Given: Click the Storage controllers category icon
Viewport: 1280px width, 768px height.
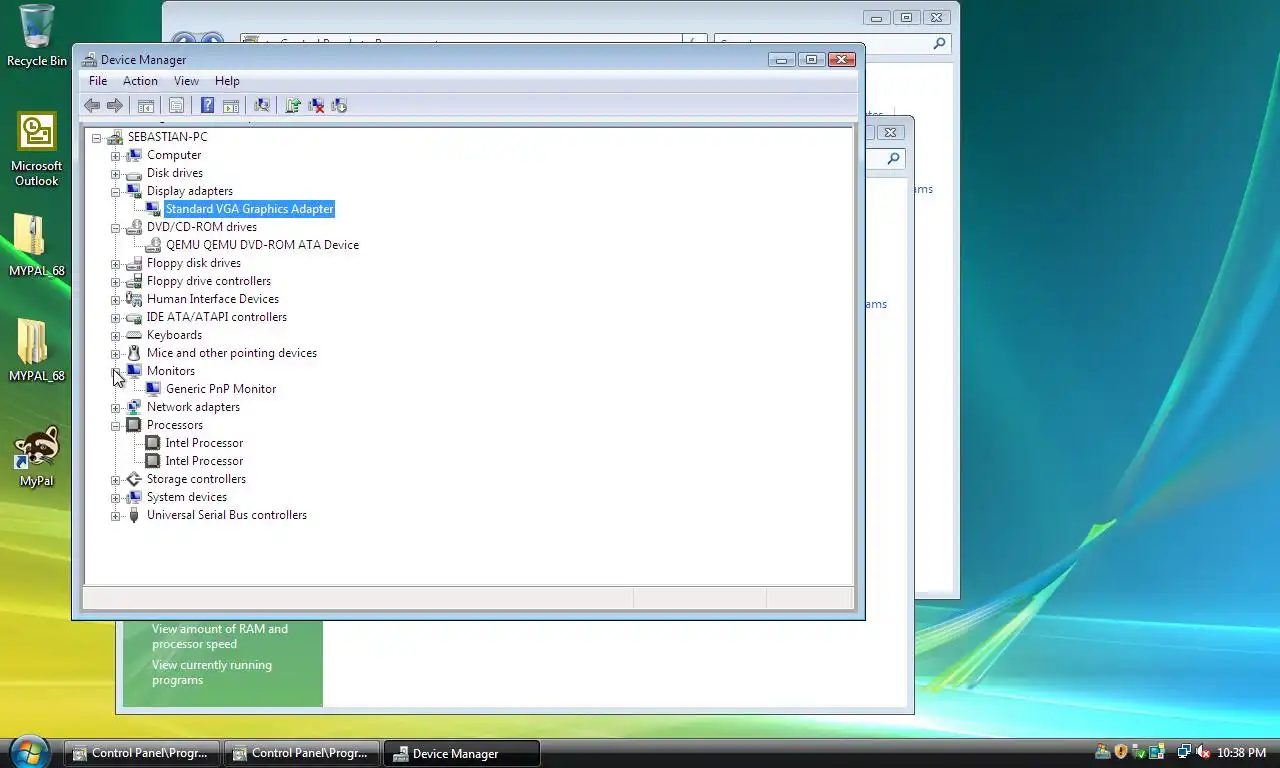Looking at the screenshot, I should pyautogui.click(x=134, y=479).
